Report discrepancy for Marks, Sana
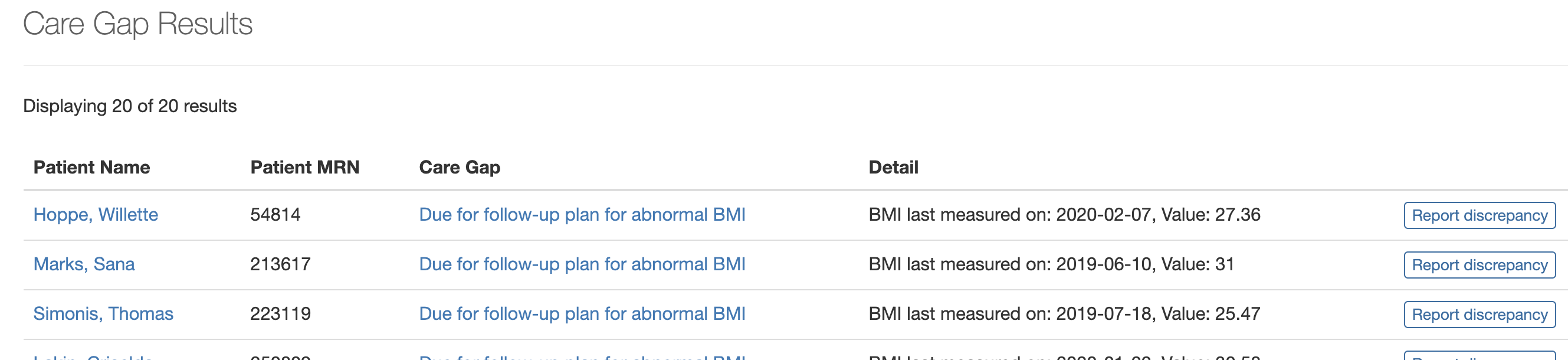 pos(1479,265)
